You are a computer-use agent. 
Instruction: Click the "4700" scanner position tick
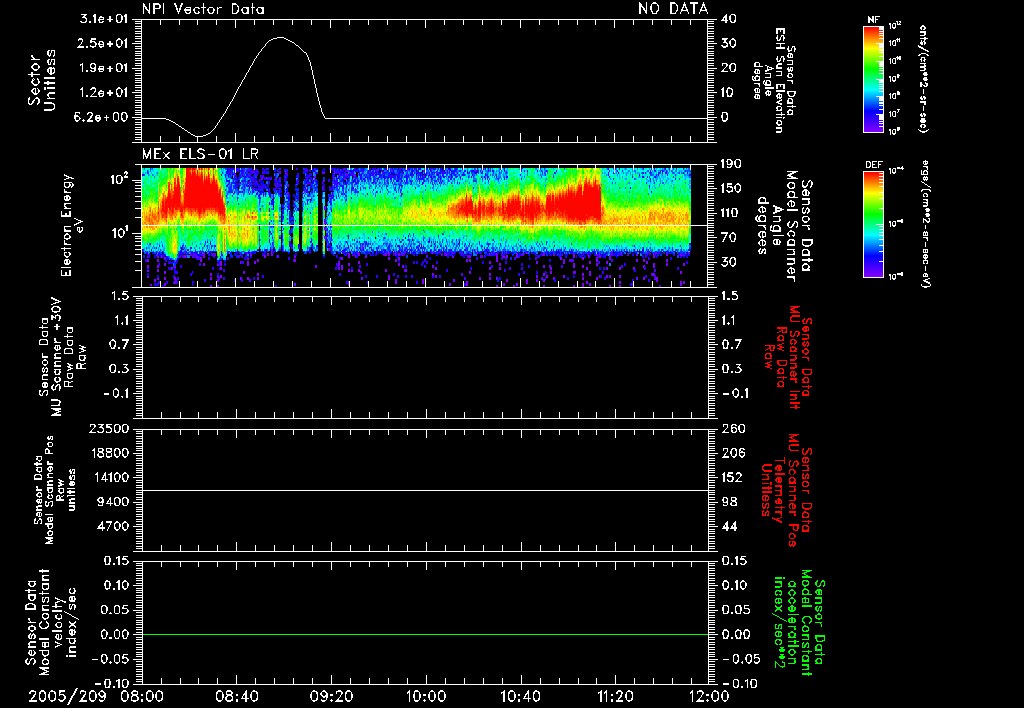113,526
